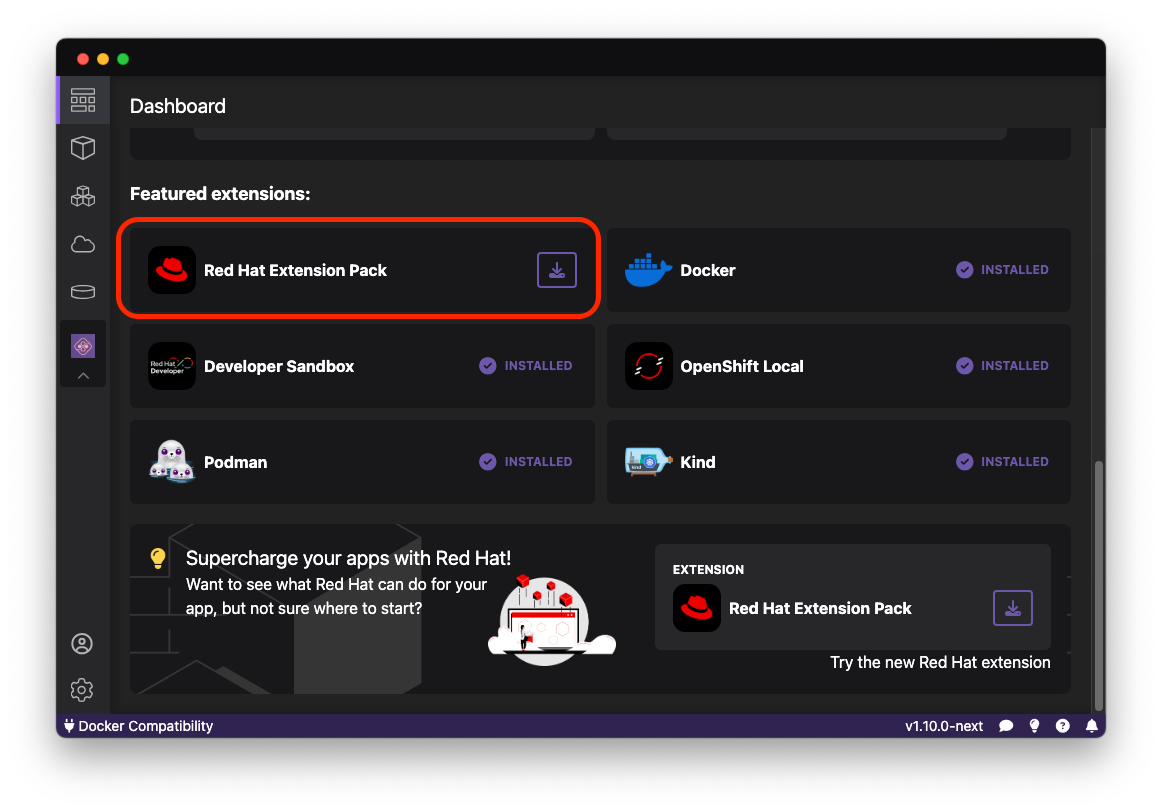Click the 'Docker' extension name

point(708,270)
